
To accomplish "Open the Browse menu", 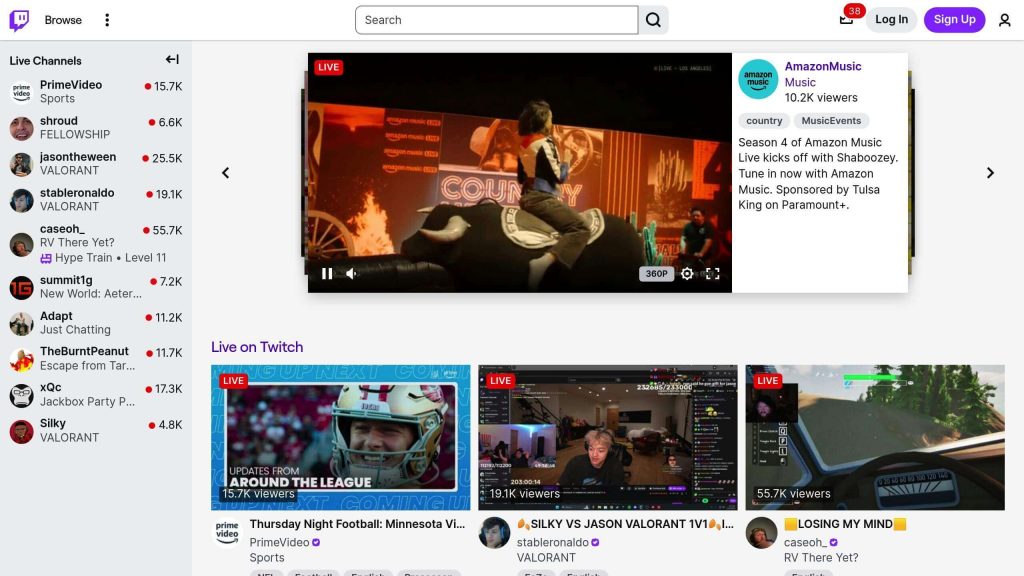I will 62,19.
